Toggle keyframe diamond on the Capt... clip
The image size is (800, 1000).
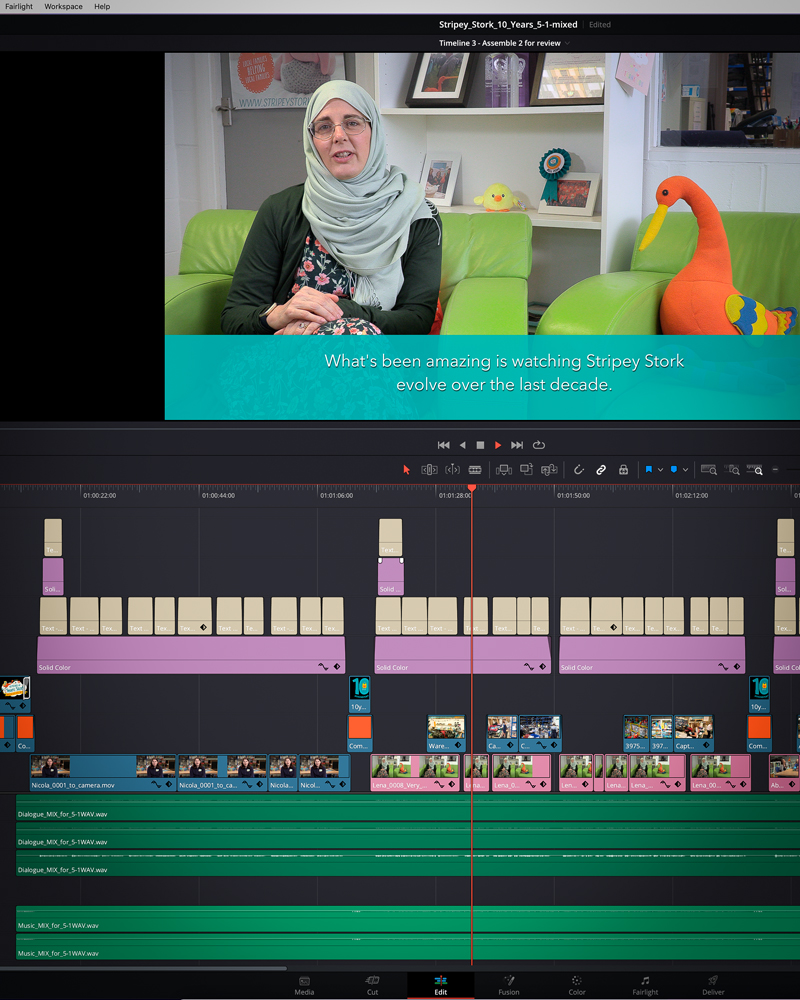pos(706,745)
